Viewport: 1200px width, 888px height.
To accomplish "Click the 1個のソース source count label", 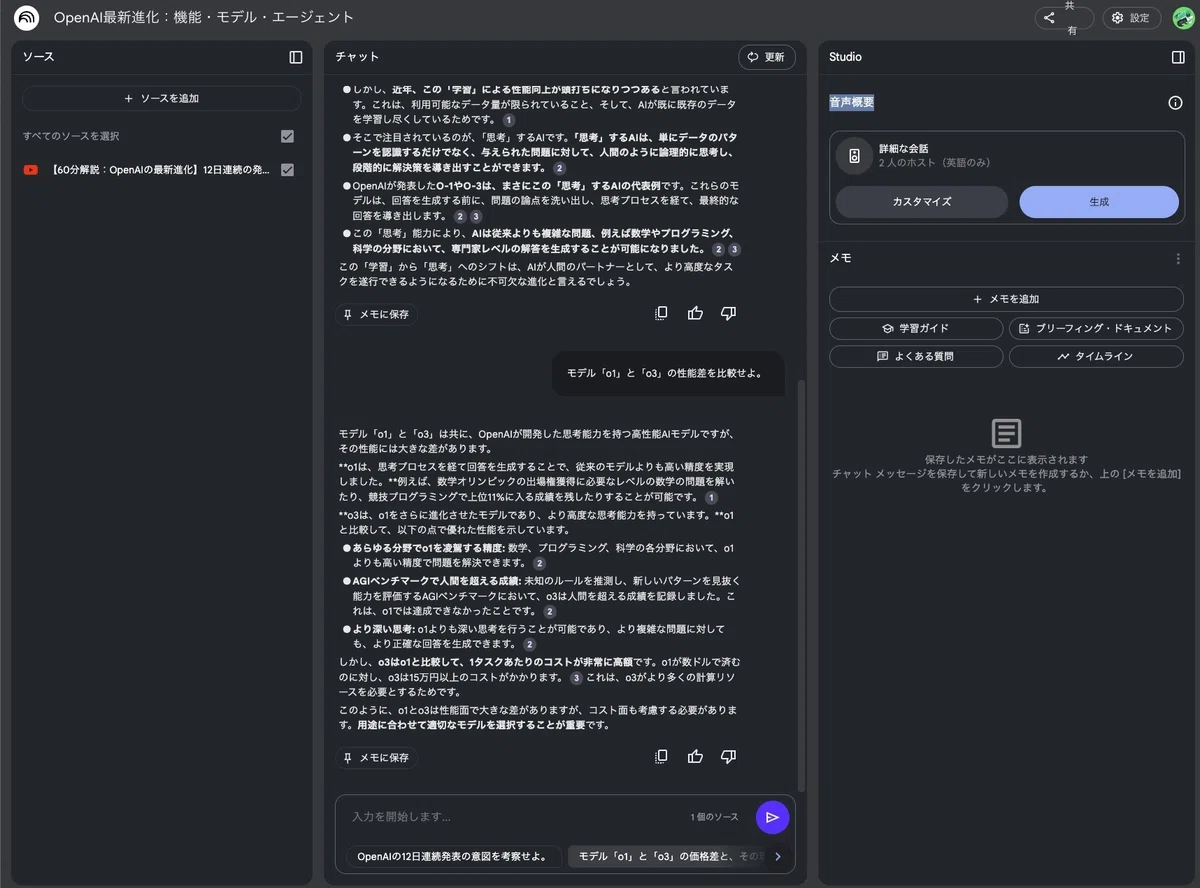I will [x=714, y=817].
